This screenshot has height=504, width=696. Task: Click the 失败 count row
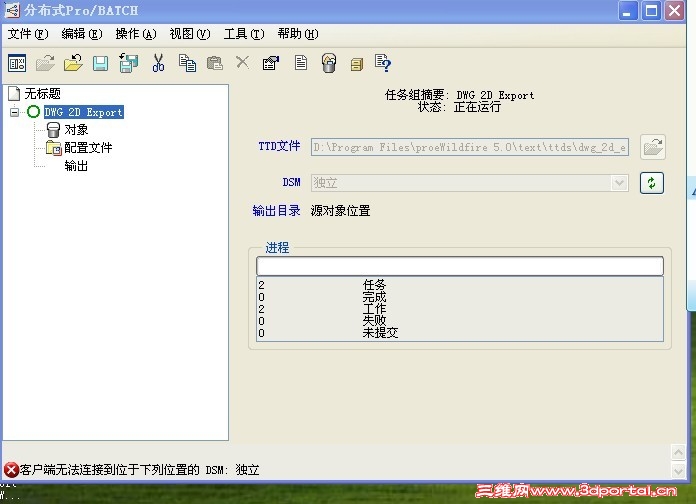460,321
